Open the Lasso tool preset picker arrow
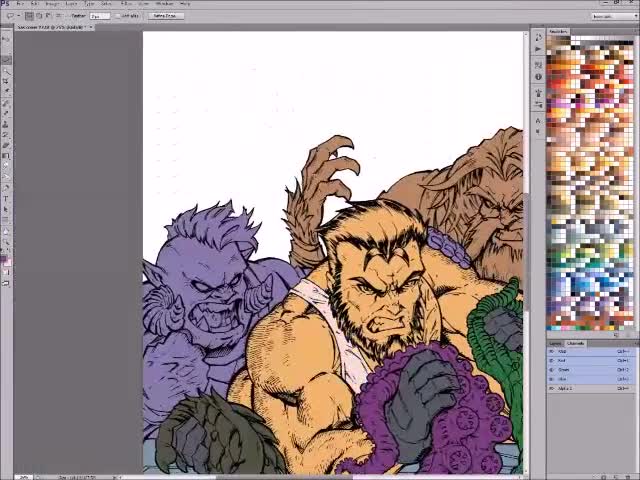The height and width of the screenshot is (480, 640). click(x=19, y=16)
